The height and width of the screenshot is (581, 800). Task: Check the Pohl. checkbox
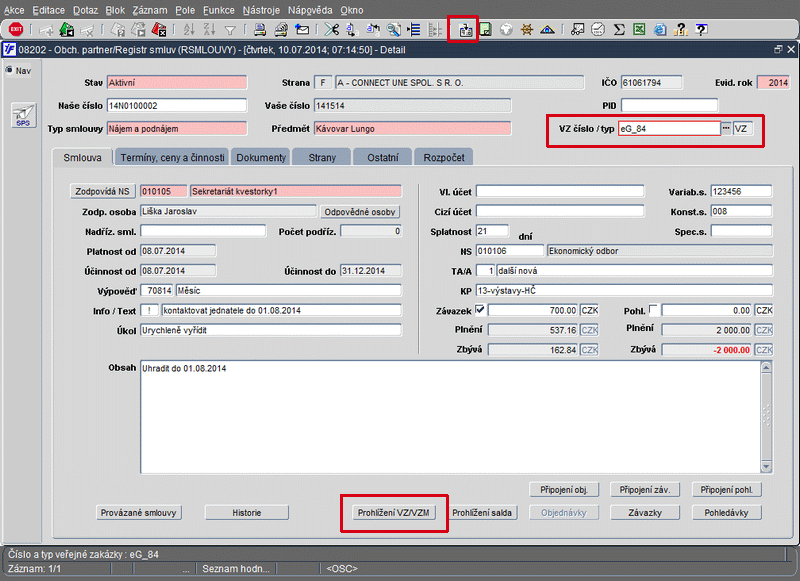[x=654, y=309]
